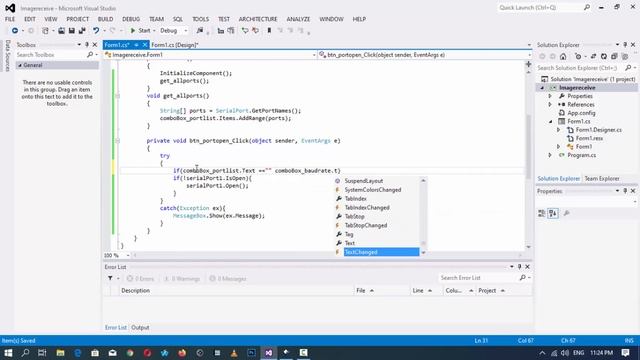
Task: Click Sync with Active Document icon
Action: [593, 56]
